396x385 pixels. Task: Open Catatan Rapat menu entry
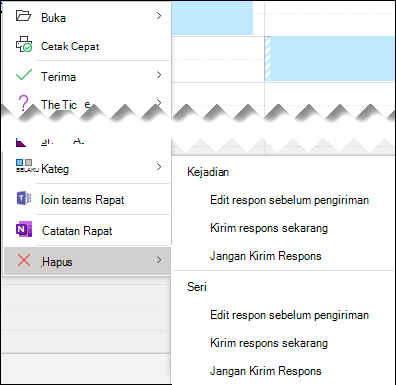87,230
